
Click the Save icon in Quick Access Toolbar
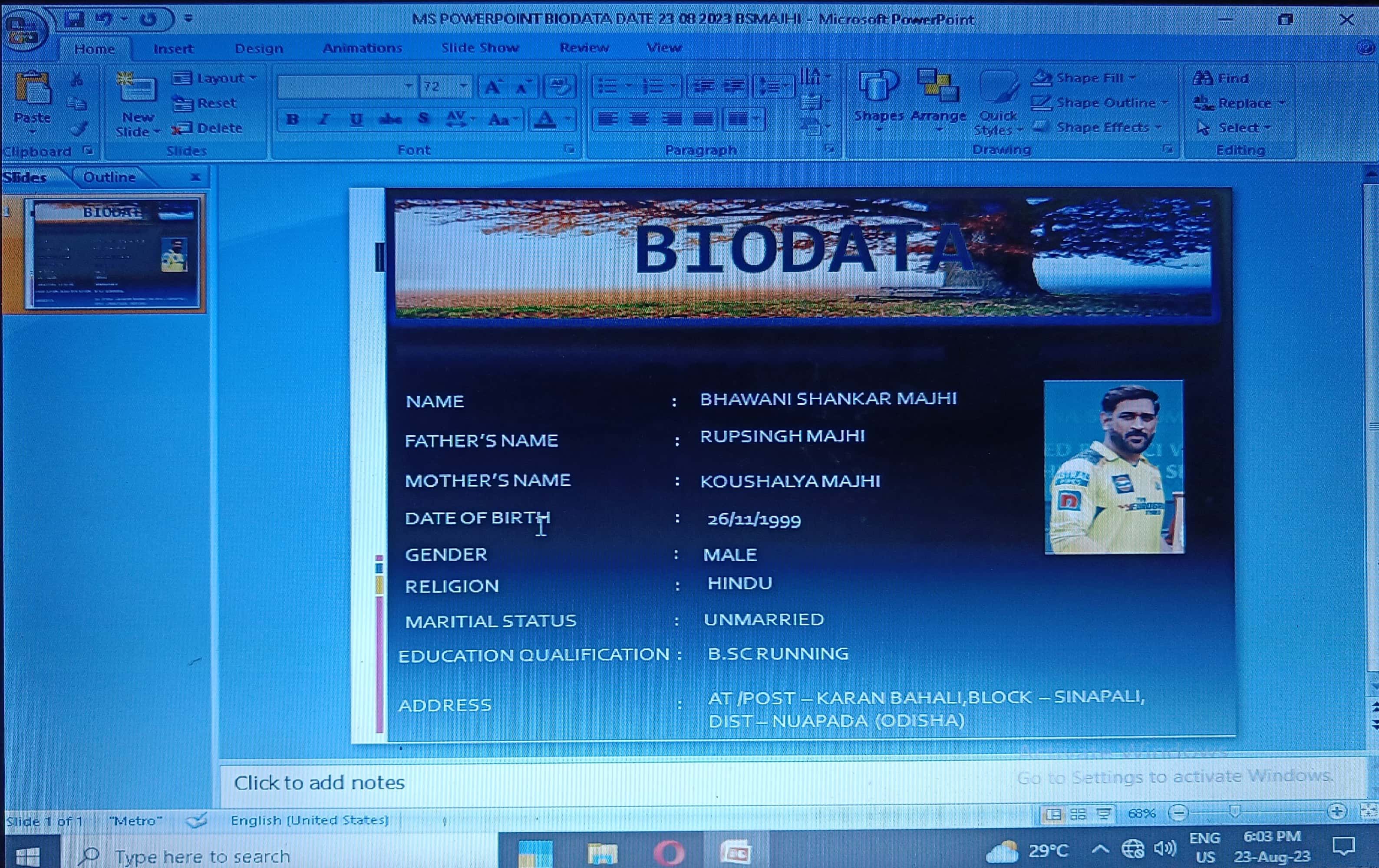coord(74,20)
